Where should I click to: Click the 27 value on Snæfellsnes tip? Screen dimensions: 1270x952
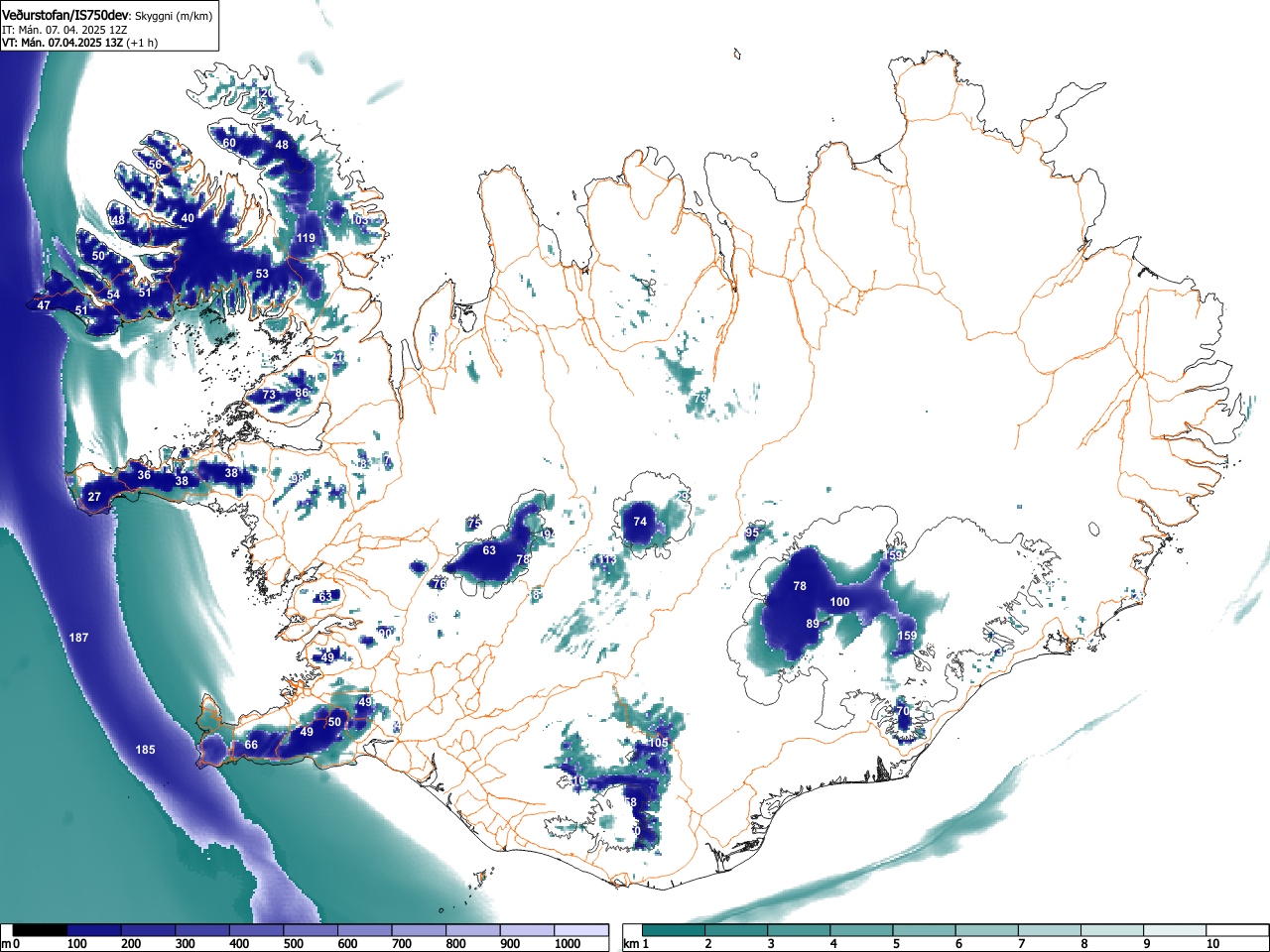(x=94, y=497)
